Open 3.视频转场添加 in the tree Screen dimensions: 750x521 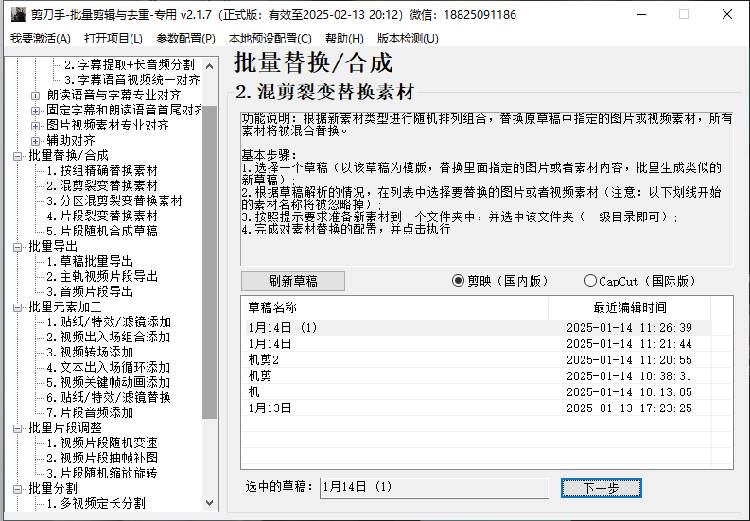(x=96, y=352)
